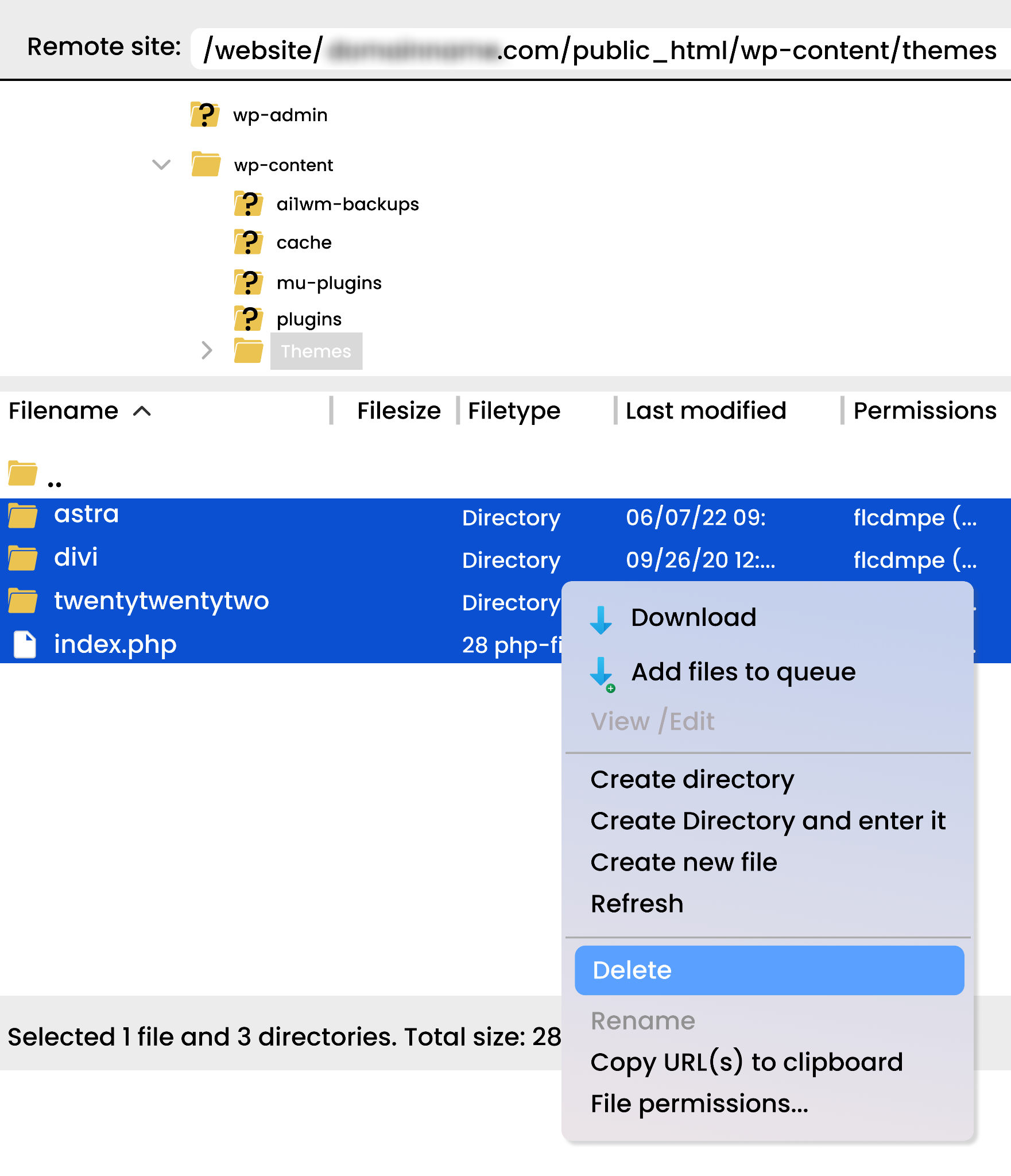
Task: Click the Download arrow icon in context menu
Action: click(601, 619)
